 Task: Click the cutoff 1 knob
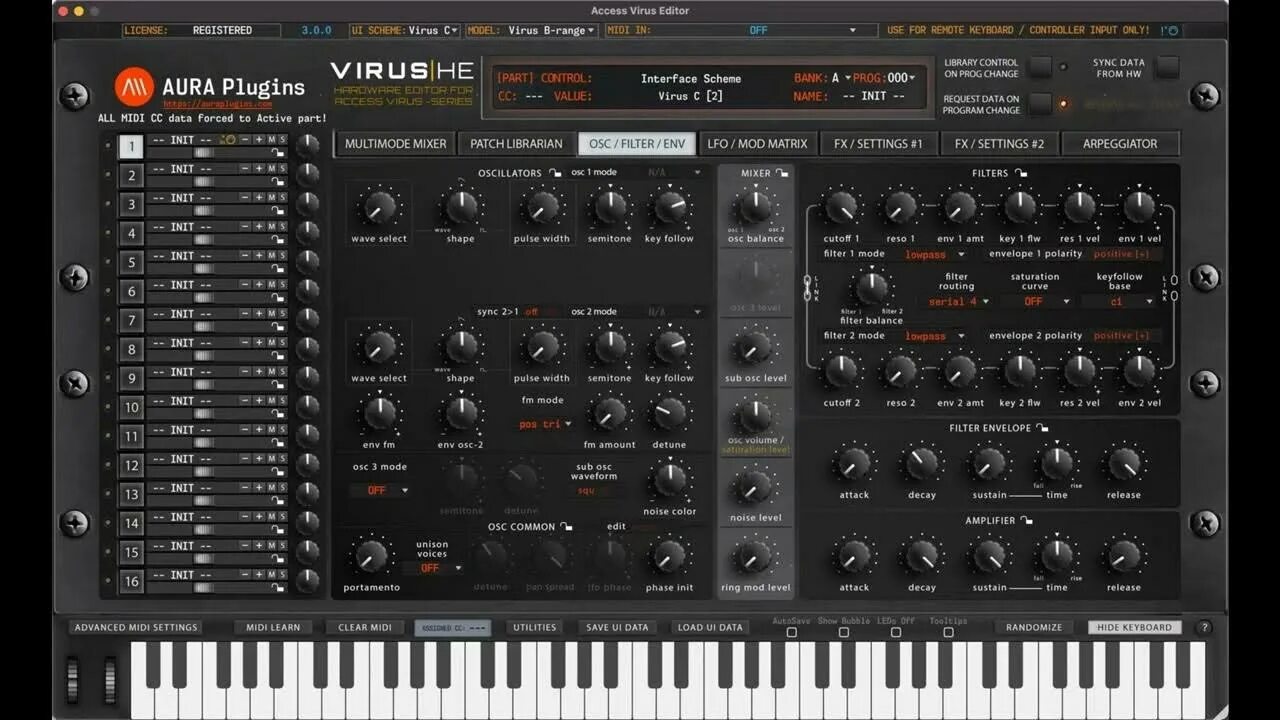[841, 208]
